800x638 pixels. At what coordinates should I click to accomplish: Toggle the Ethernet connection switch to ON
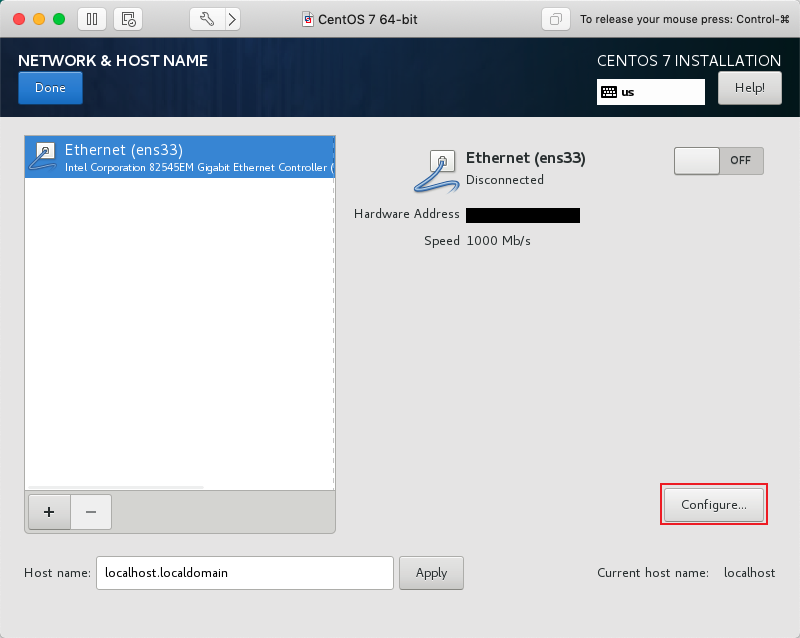(x=718, y=161)
